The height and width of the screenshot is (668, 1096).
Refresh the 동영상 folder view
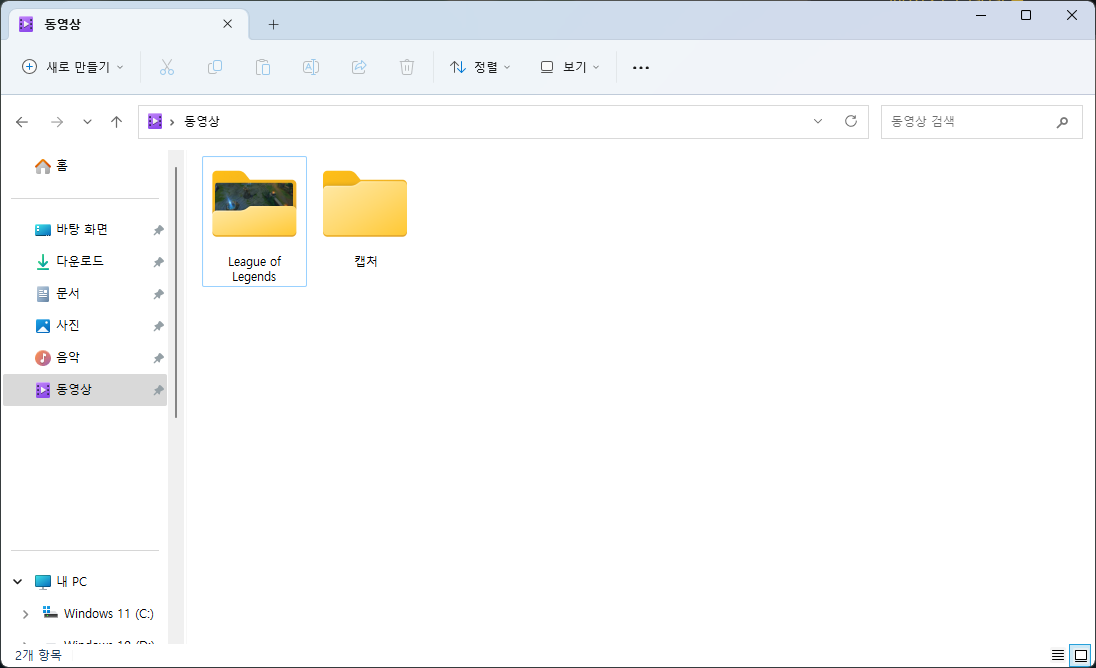click(850, 121)
